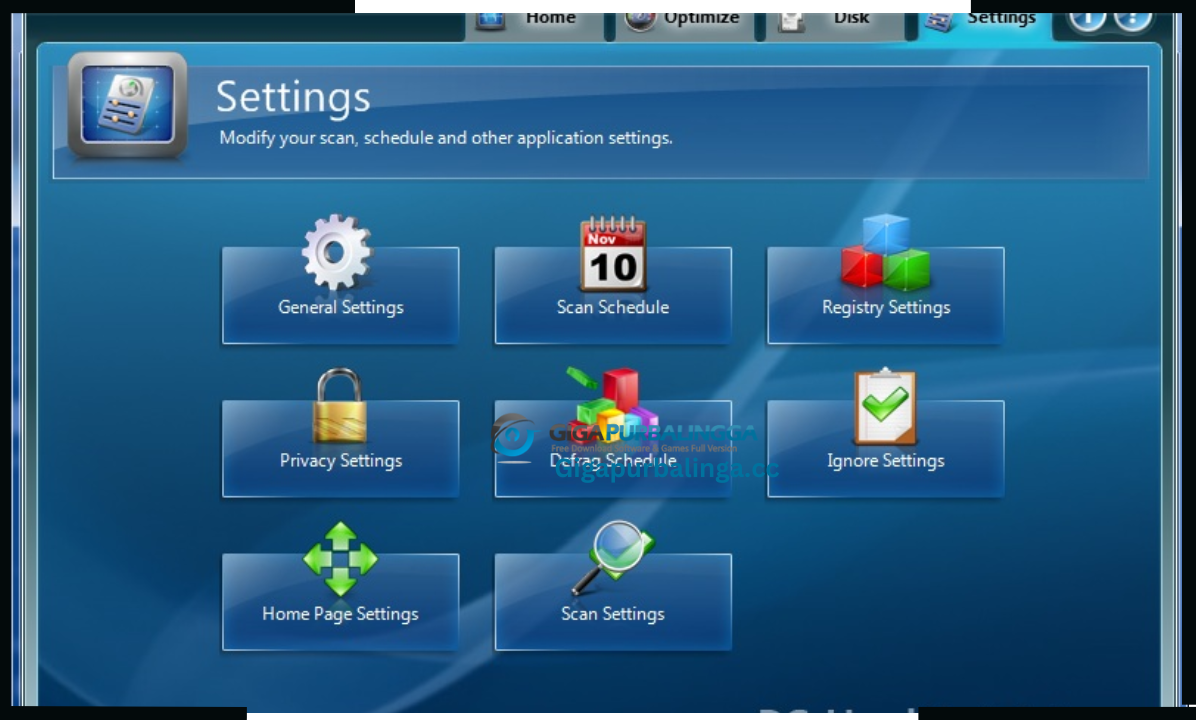Click the large Settings header icon

click(x=127, y=106)
